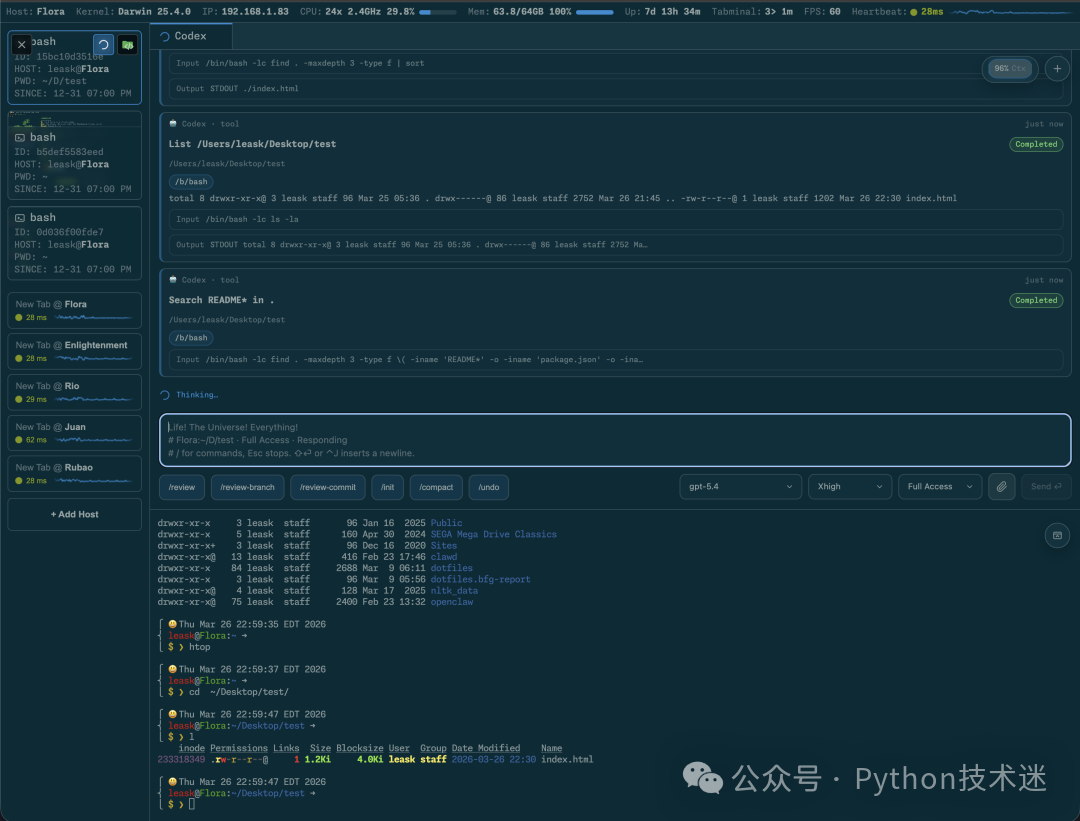Focus the Codex message input field
The image size is (1080, 821).
(x=615, y=440)
